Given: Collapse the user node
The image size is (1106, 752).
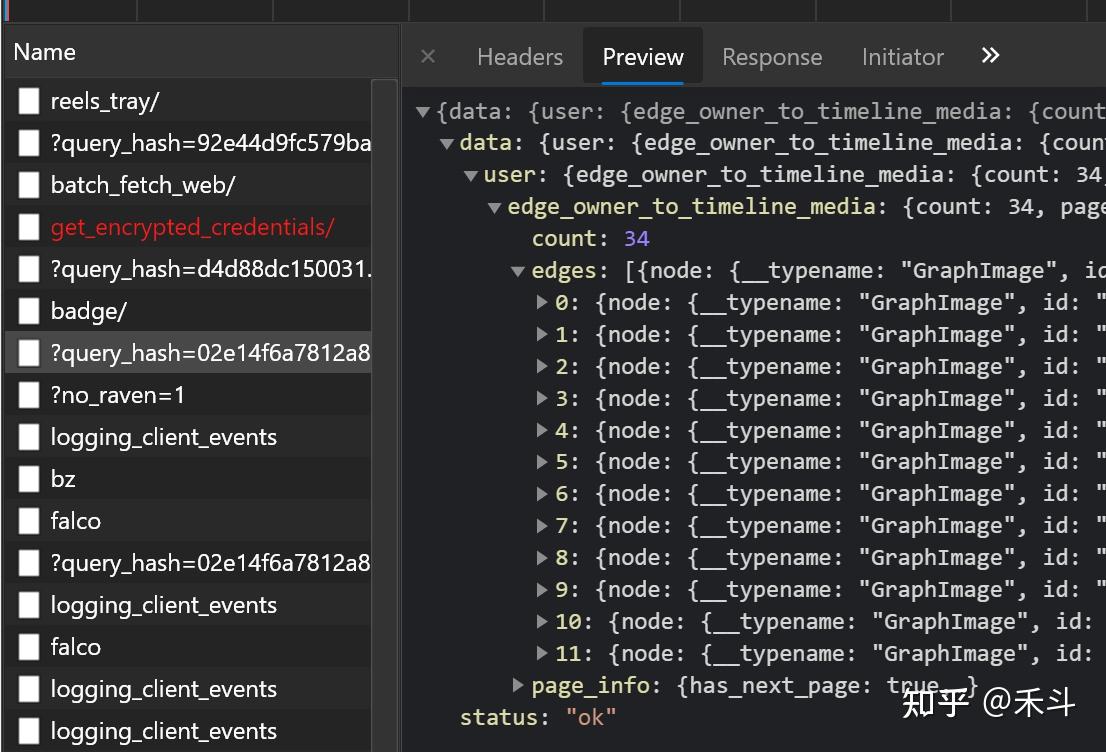Looking at the screenshot, I should [x=470, y=175].
